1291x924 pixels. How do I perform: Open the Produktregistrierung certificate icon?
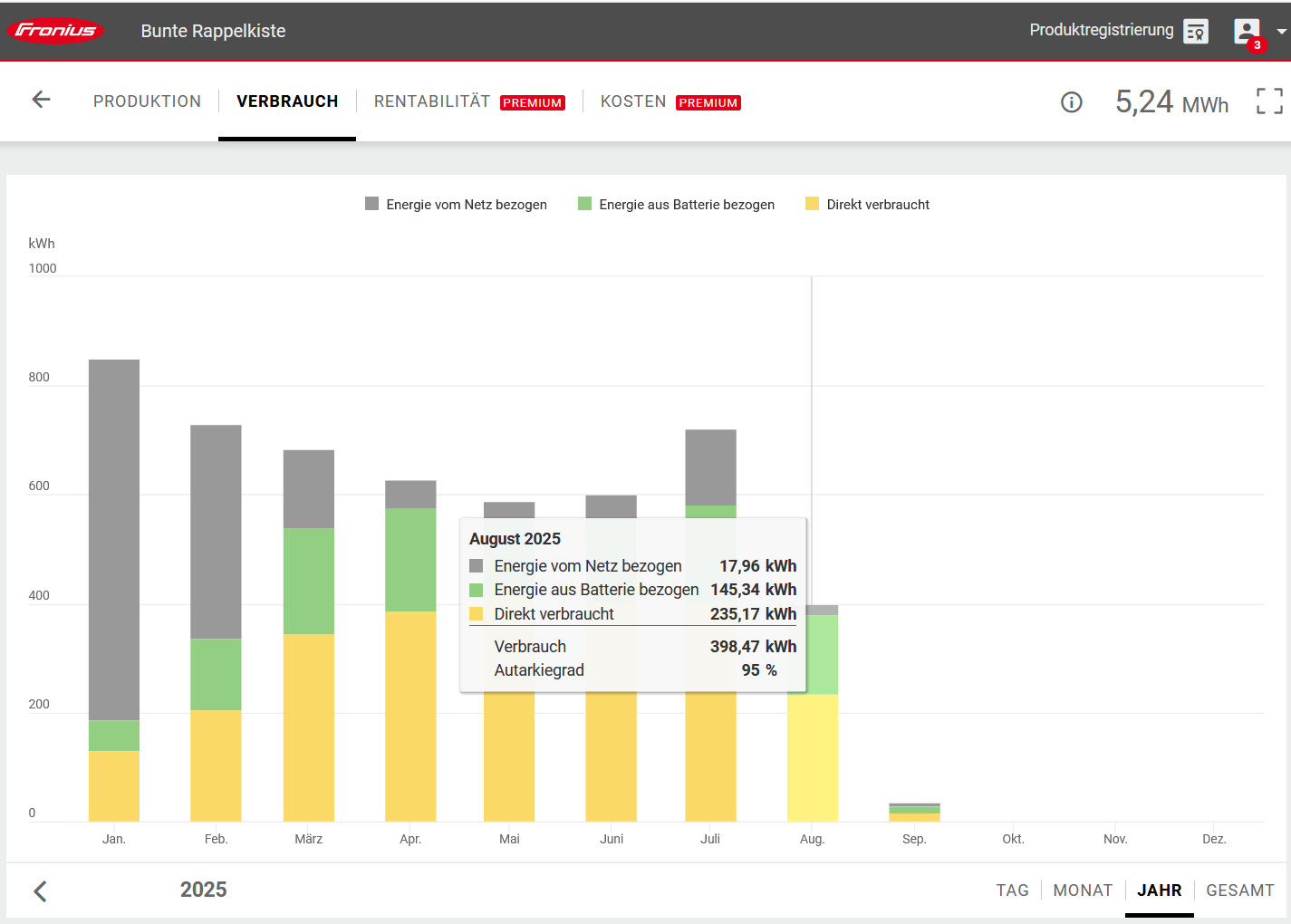[x=1196, y=31]
